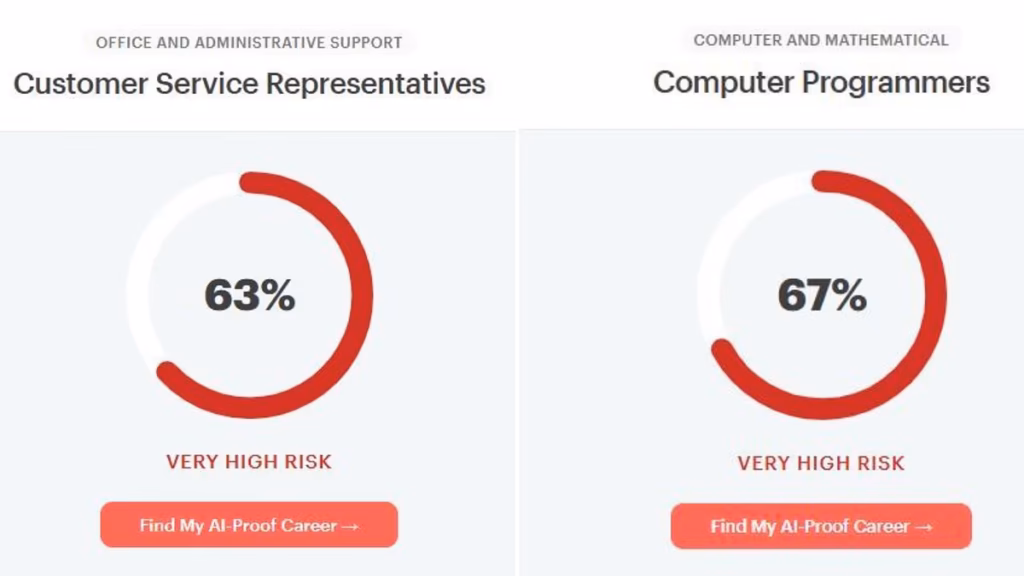The height and width of the screenshot is (576, 1024).
Task: Click the 67% risk value
Action: (822, 295)
